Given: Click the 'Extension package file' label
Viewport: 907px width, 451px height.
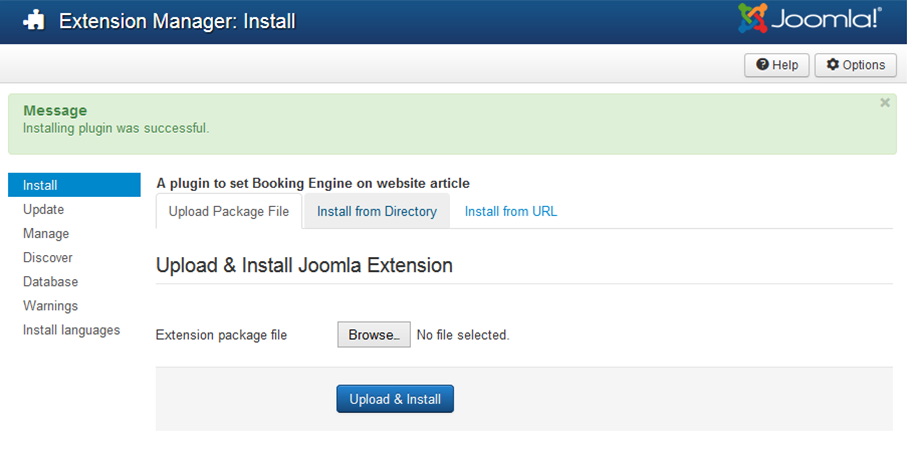Looking at the screenshot, I should pyautogui.click(x=222, y=335).
